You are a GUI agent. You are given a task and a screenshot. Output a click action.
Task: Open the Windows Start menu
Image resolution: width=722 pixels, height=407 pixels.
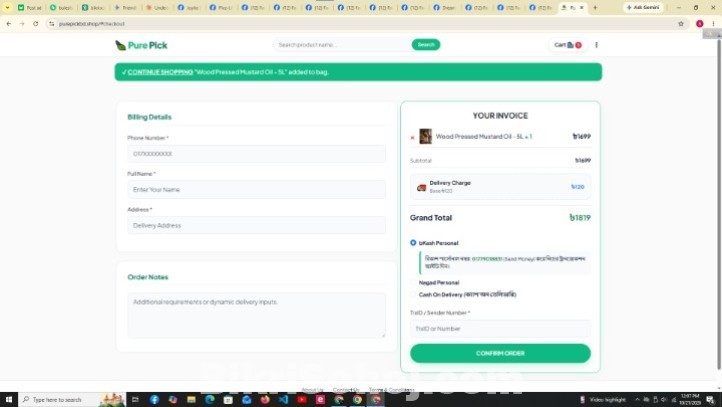(8, 400)
